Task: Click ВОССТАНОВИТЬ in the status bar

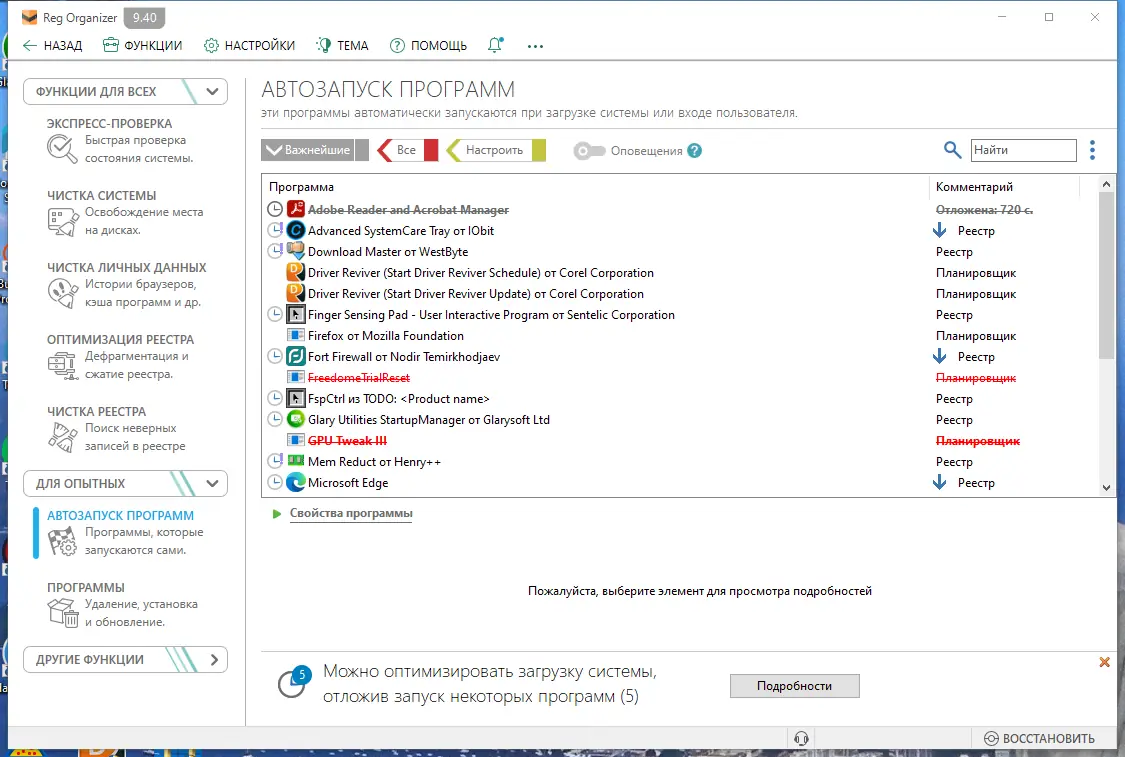Action: coord(1039,738)
